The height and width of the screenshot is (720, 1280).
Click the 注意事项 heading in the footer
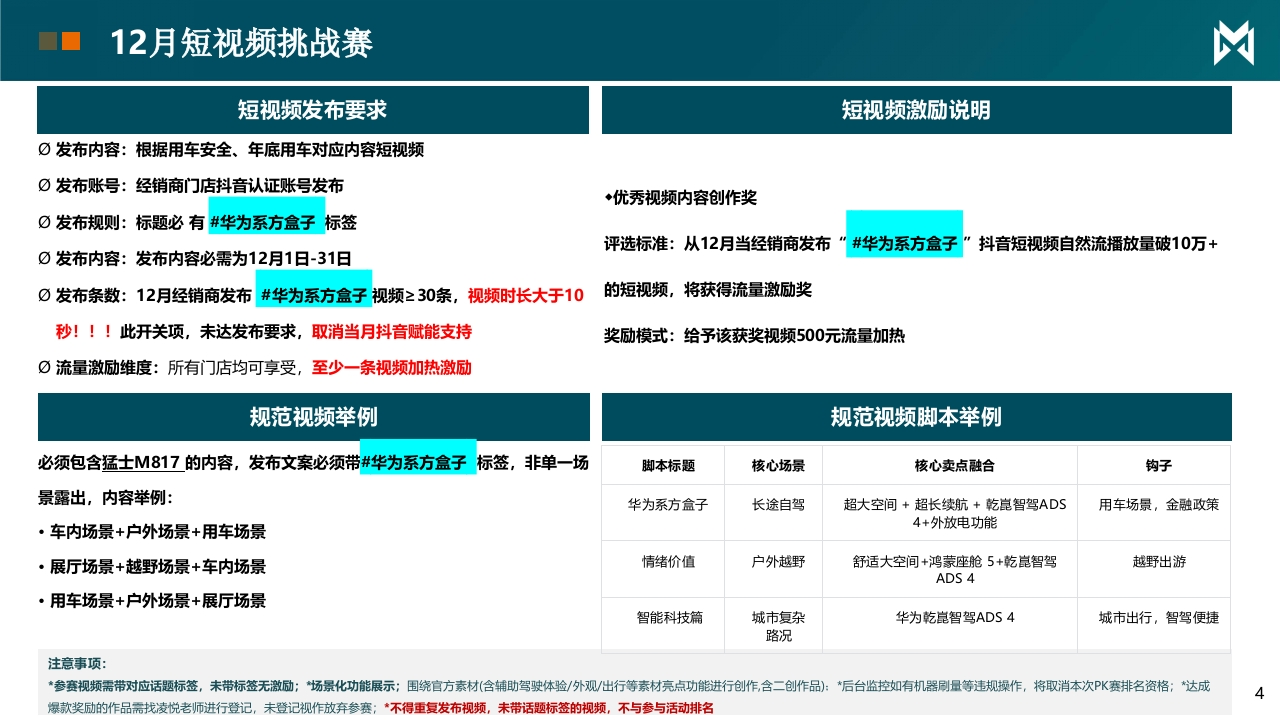tap(77, 664)
